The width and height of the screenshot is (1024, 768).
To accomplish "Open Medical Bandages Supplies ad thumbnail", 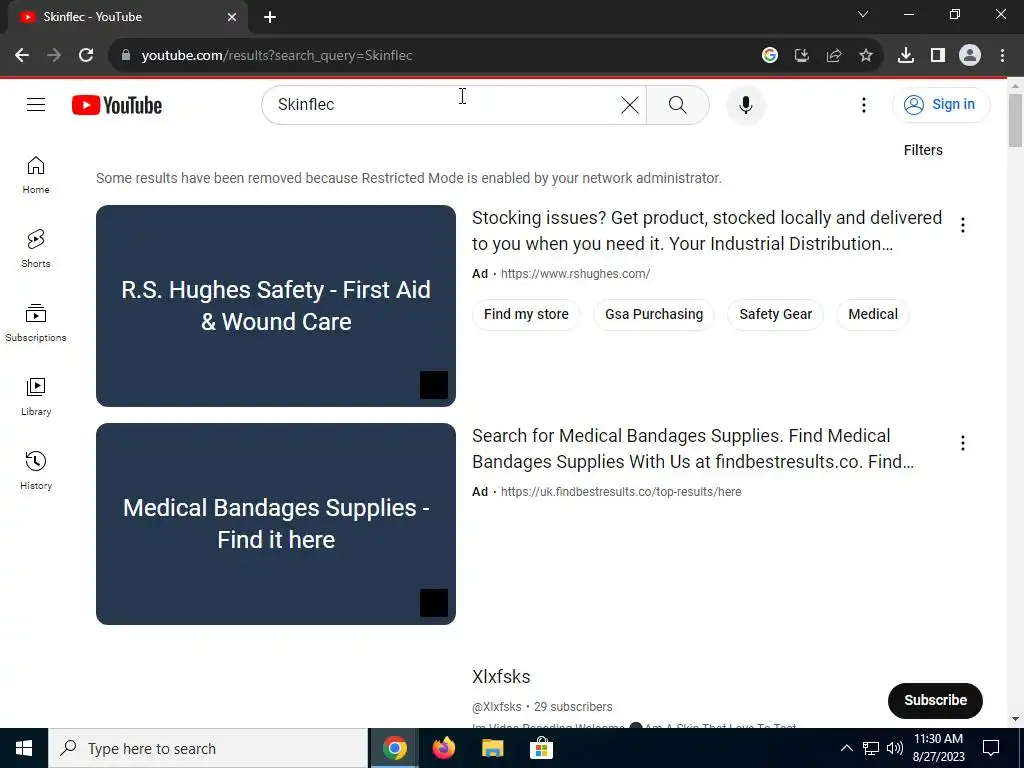I will click(276, 524).
